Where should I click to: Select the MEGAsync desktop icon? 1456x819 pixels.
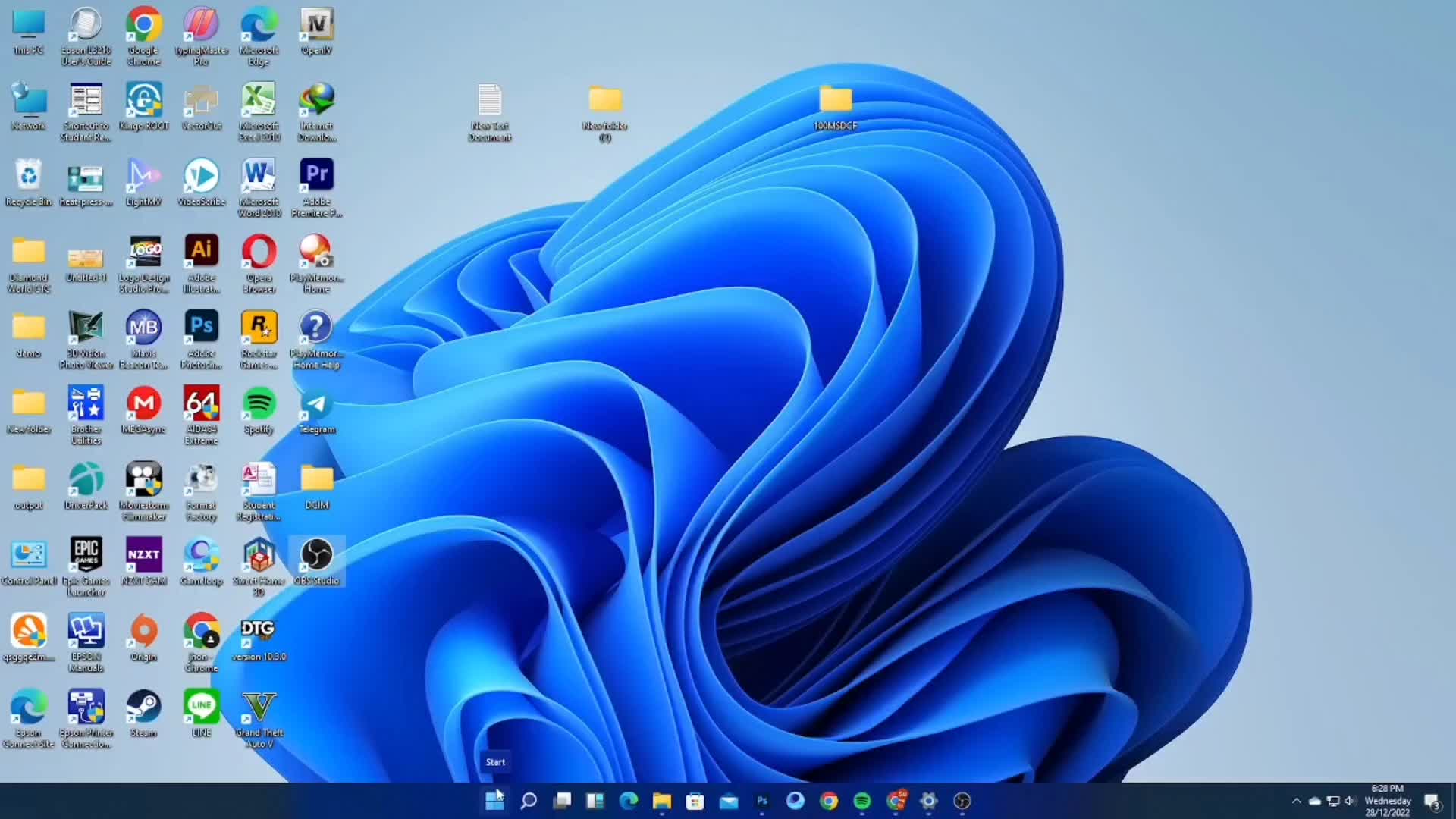(x=143, y=411)
